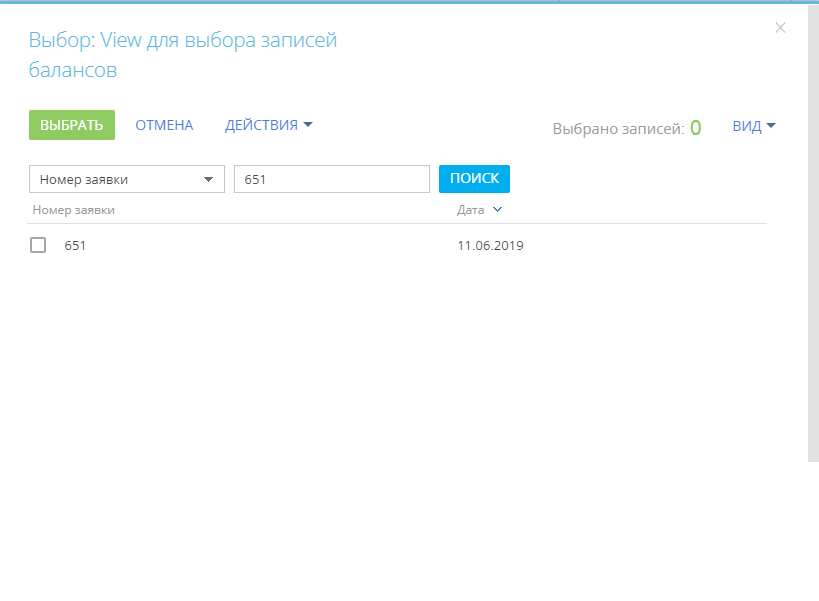819x601 pixels.
Task: Close the selection dialog with X icon
Action: tap(780, 28)
